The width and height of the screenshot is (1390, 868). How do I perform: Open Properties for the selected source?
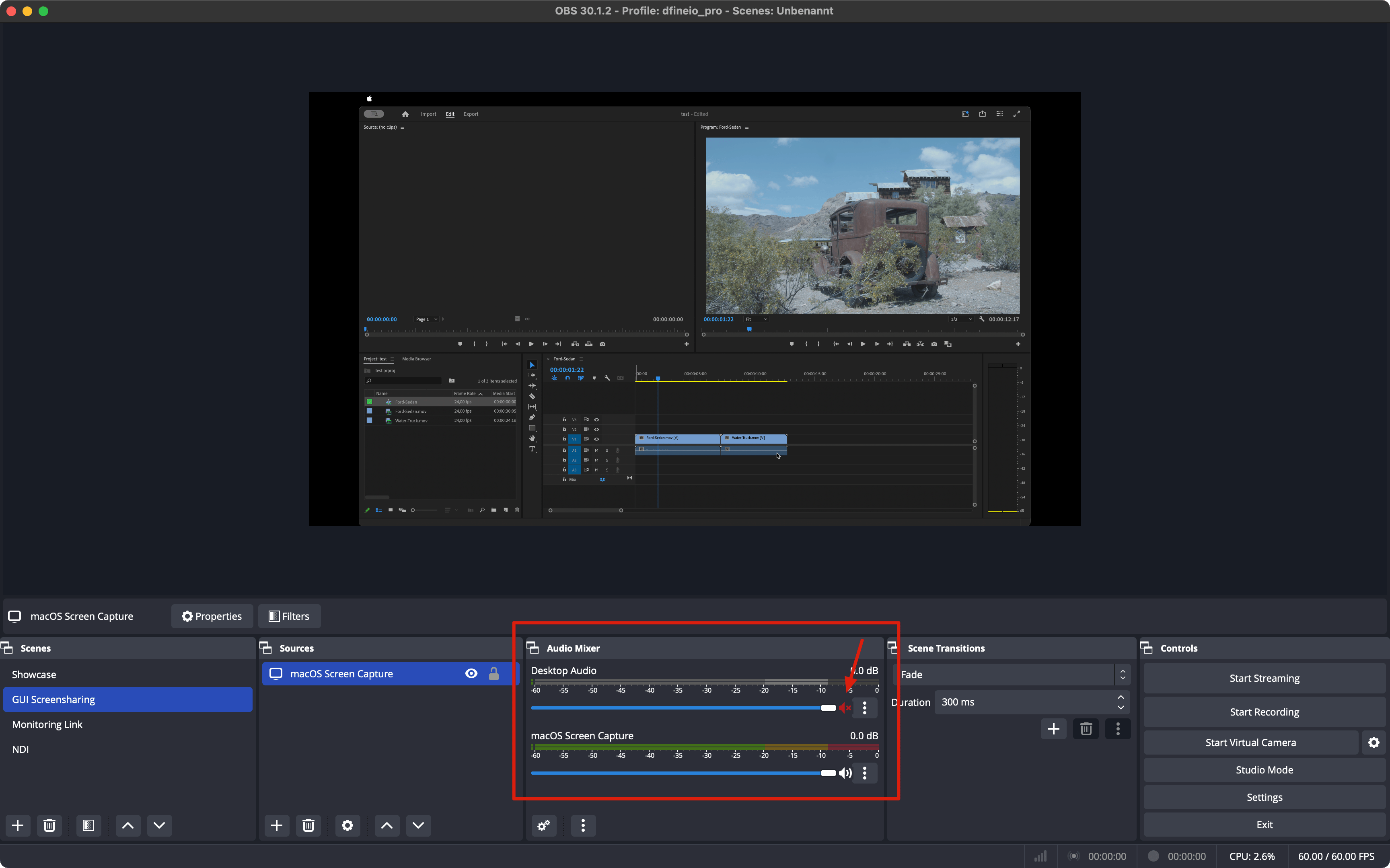[x=212, y=617]
